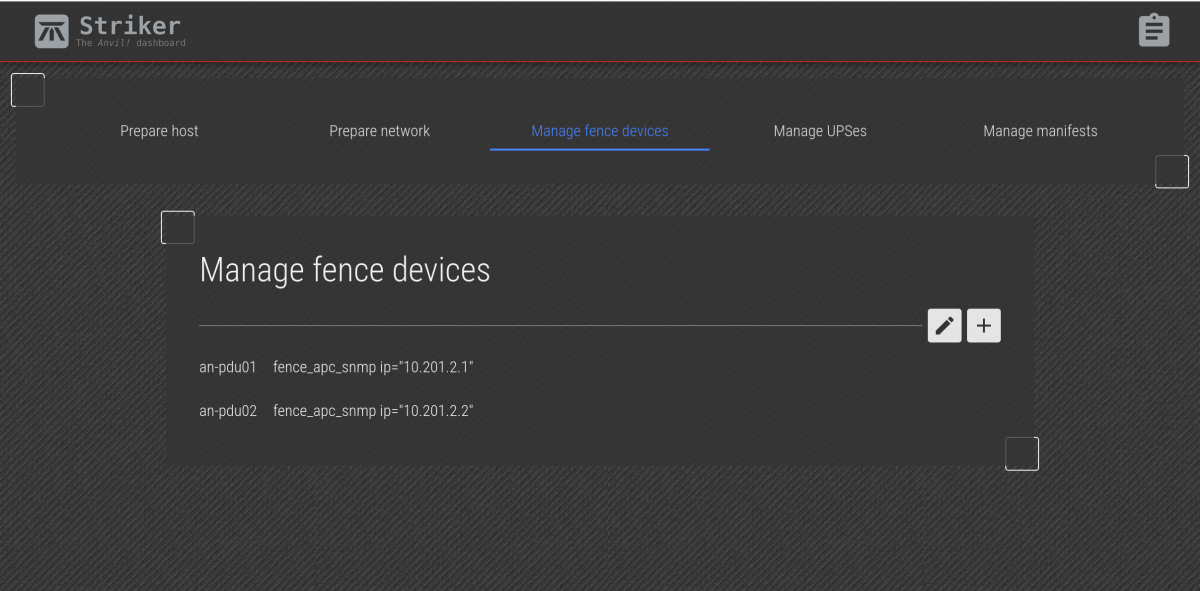Open the Prepare network tab
The height and width of the screenshot is (591, 1200).
tap(379, 131)
